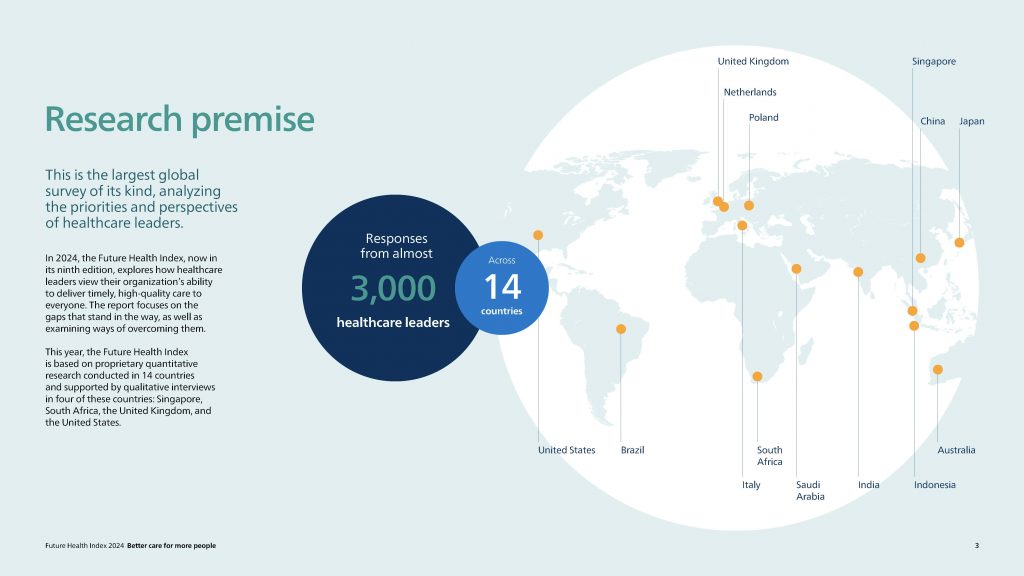Select the dark navy '3,000' responses circle

(385, 288)
